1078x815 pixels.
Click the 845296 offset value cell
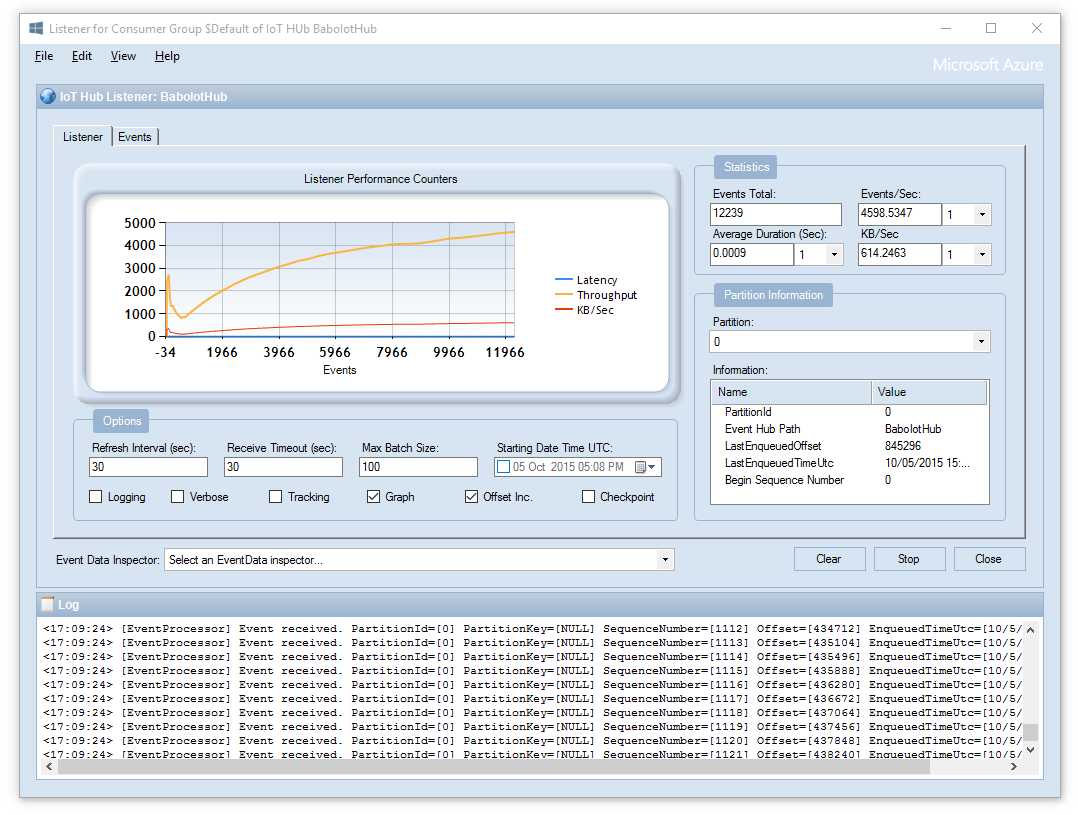pyautogui.click(x=903, y=446)
